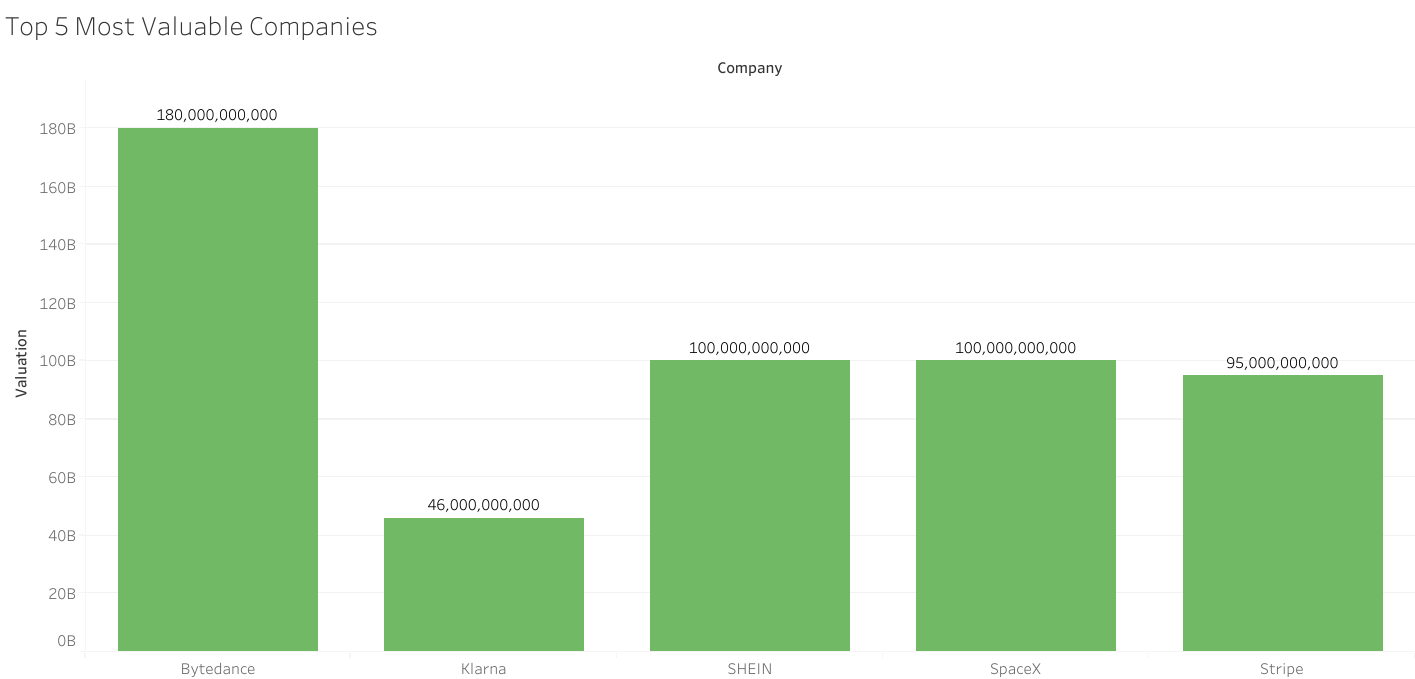Select the Stripe bar in the chart
1415x679 pixels.
coord(1283,513)
